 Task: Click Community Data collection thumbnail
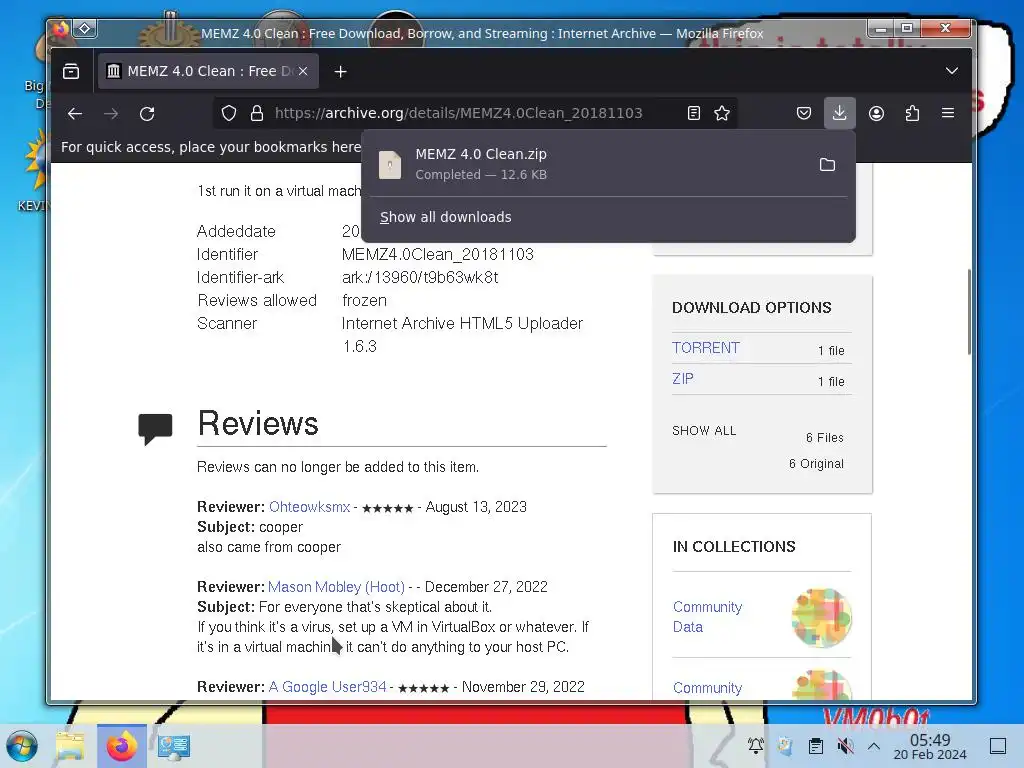[822, 617]
